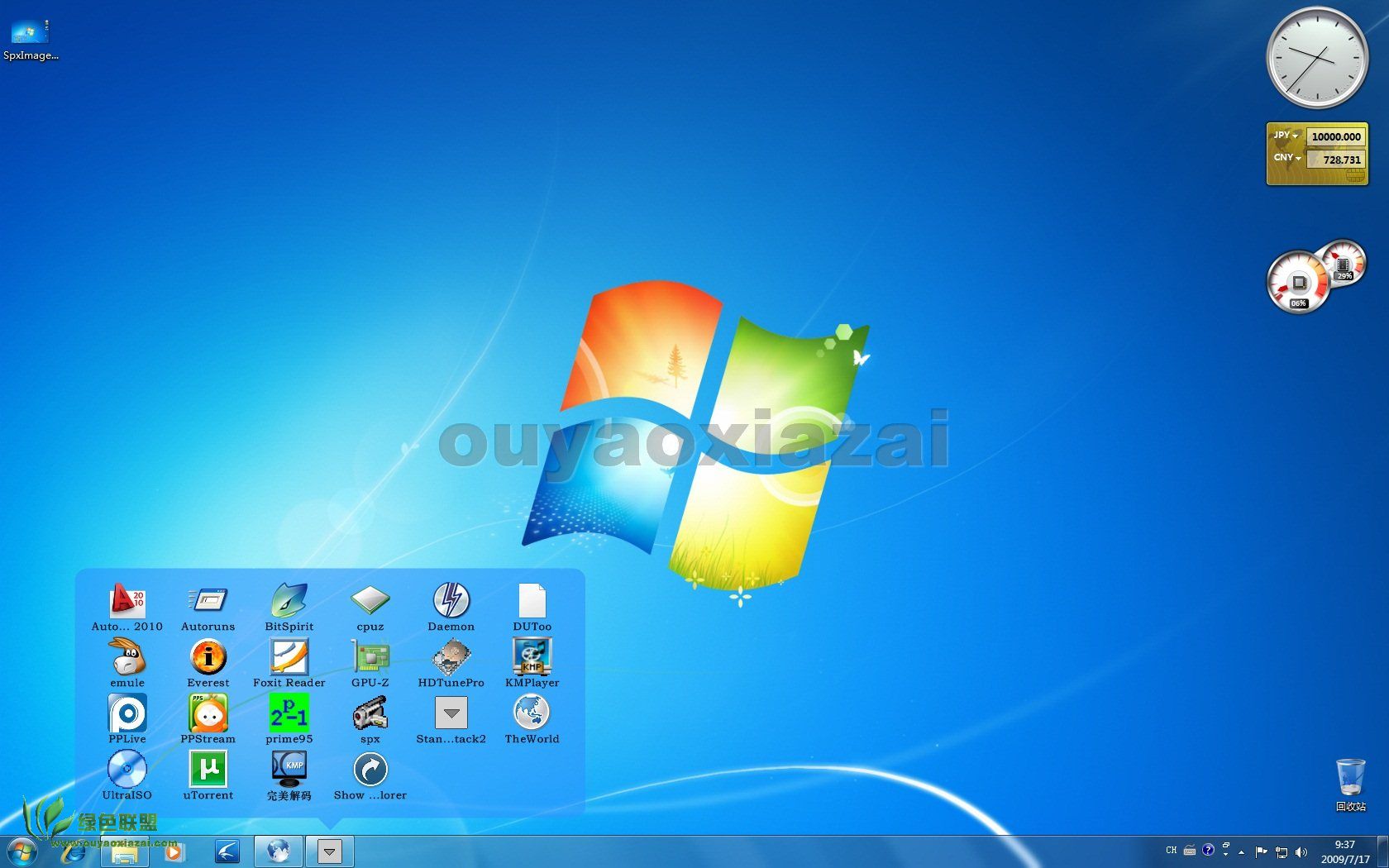This screenshot has width=1389, height=868.
Task: Open PPStream shortcut
Action: click(x=208, y=720)
